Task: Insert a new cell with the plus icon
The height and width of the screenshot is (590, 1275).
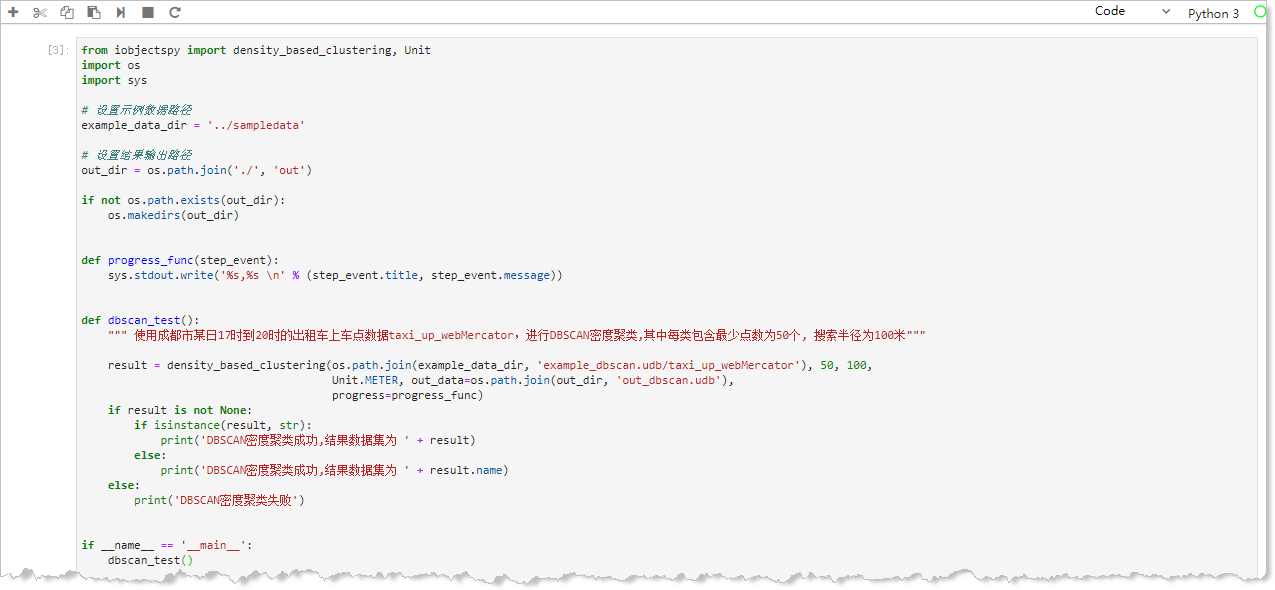Action: (14, 13)
